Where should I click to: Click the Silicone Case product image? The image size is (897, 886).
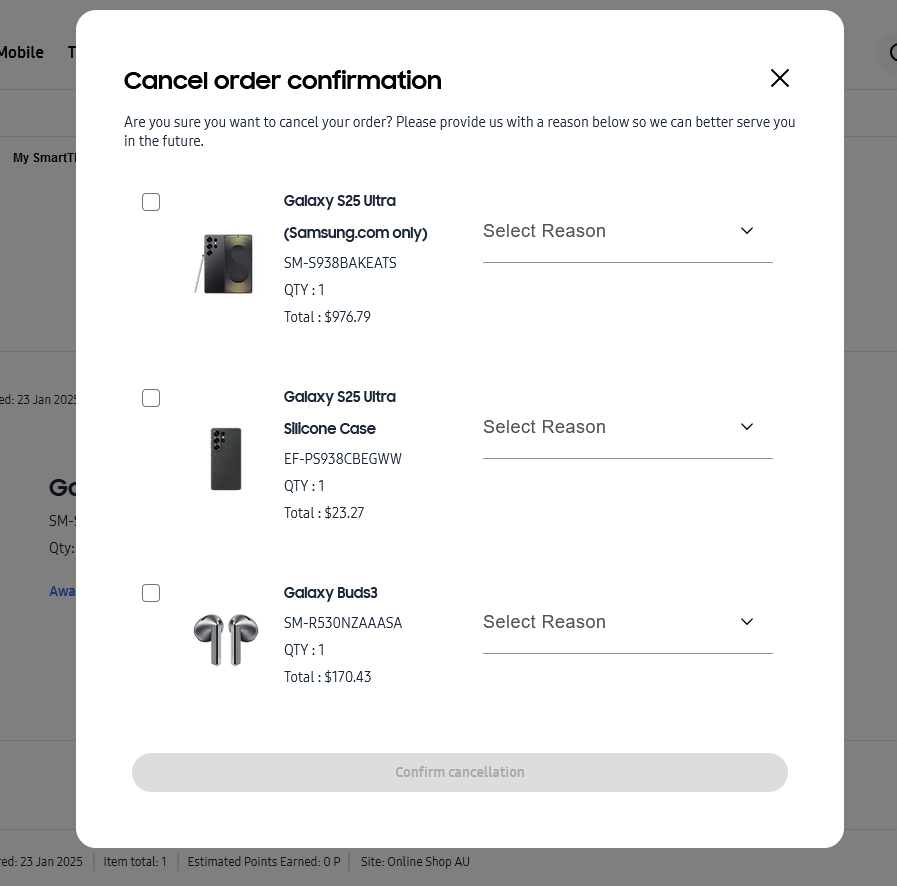pos(226,459)
